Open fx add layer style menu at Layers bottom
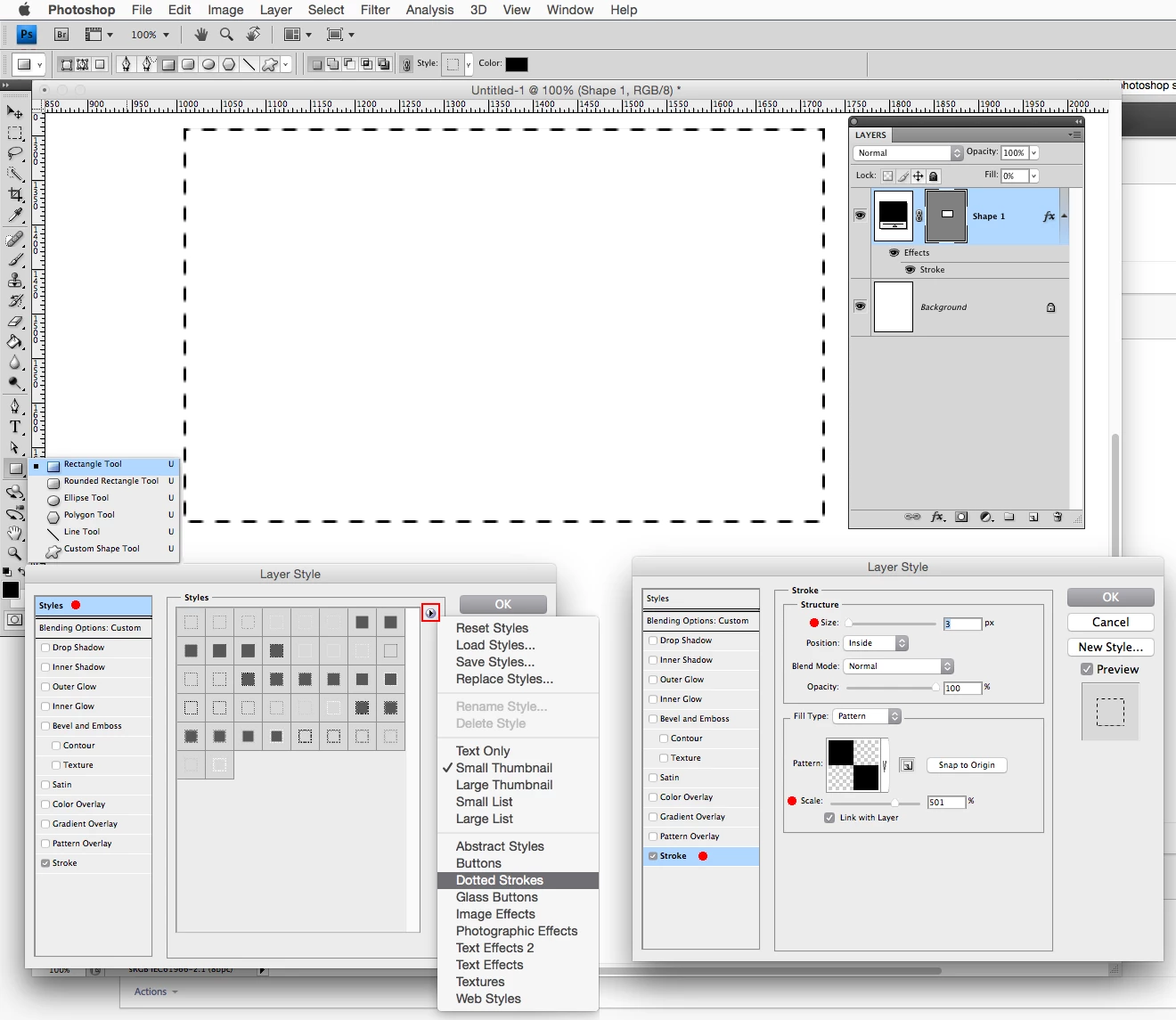This screenshot has width=1176, height=1020. (937, 517)
